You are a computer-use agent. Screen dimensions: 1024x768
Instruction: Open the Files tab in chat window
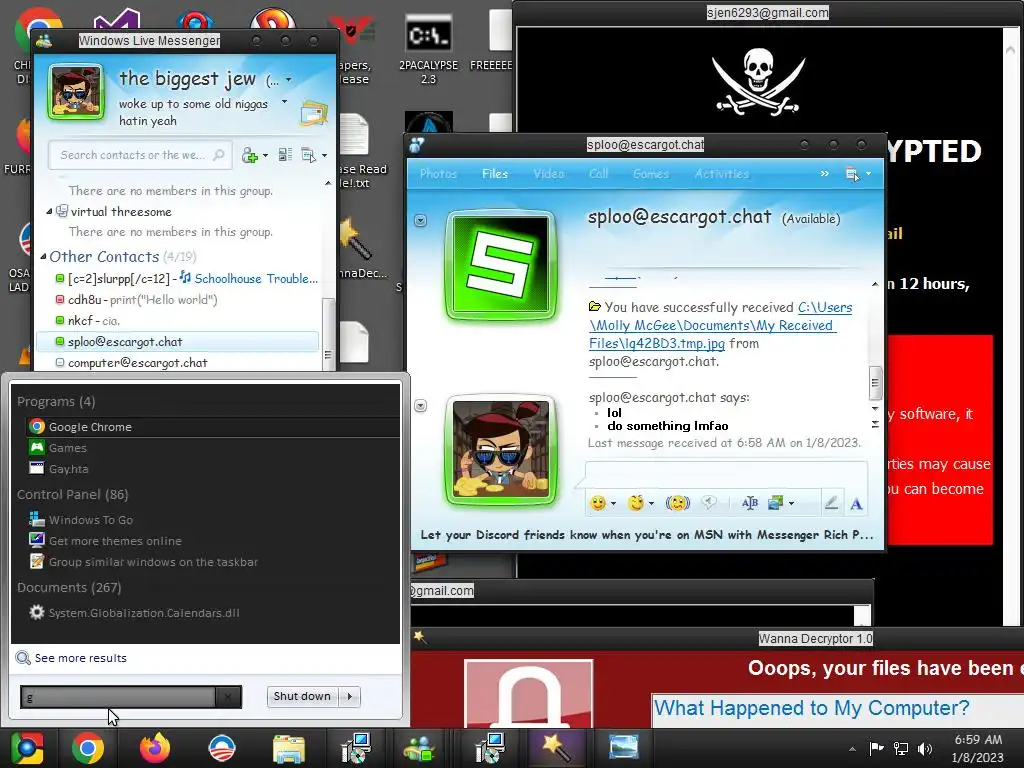[495, 174]
